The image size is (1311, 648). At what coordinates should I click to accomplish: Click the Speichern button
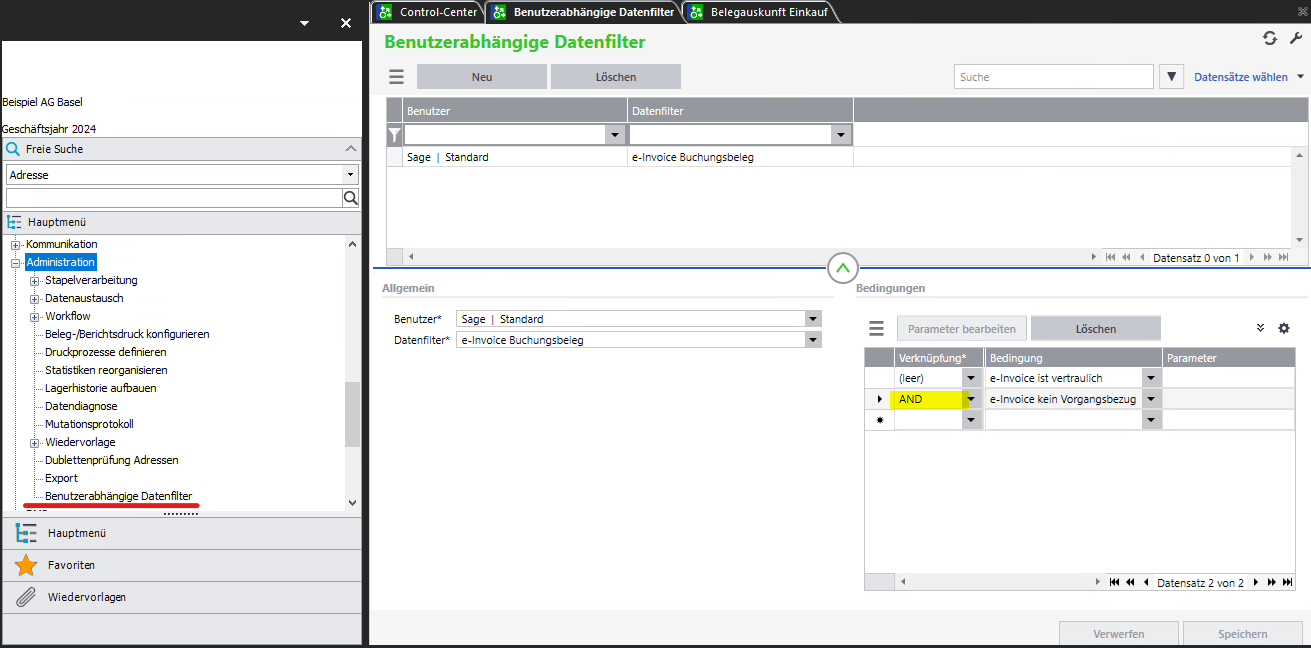(x=1242, y=634)
